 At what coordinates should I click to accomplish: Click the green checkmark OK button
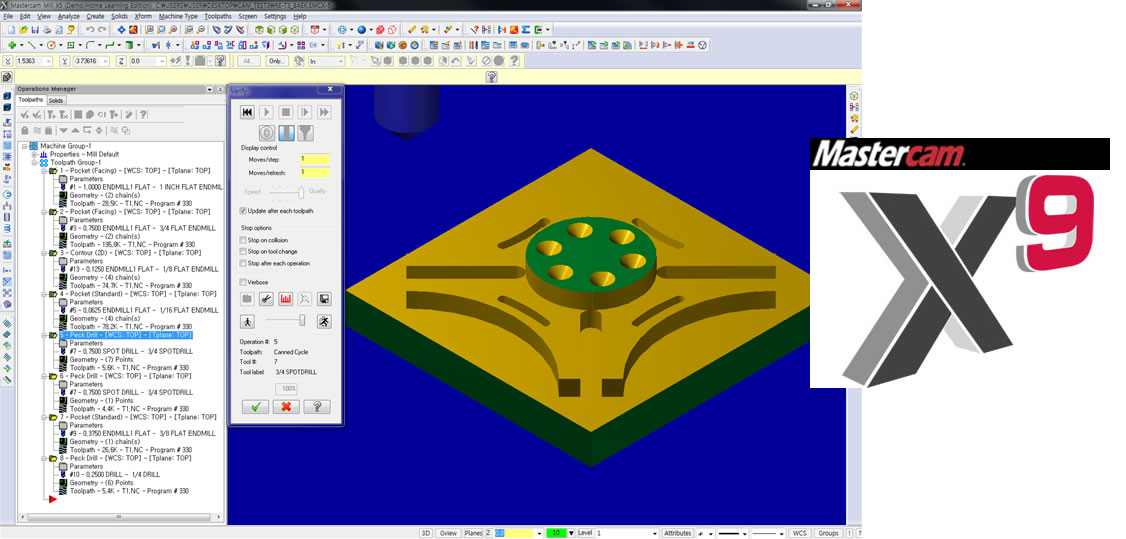coord(255,407)
